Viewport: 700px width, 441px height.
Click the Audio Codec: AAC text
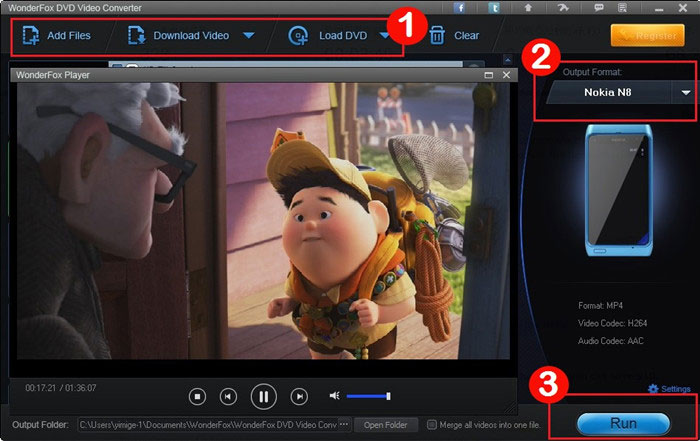coord(611,341)
